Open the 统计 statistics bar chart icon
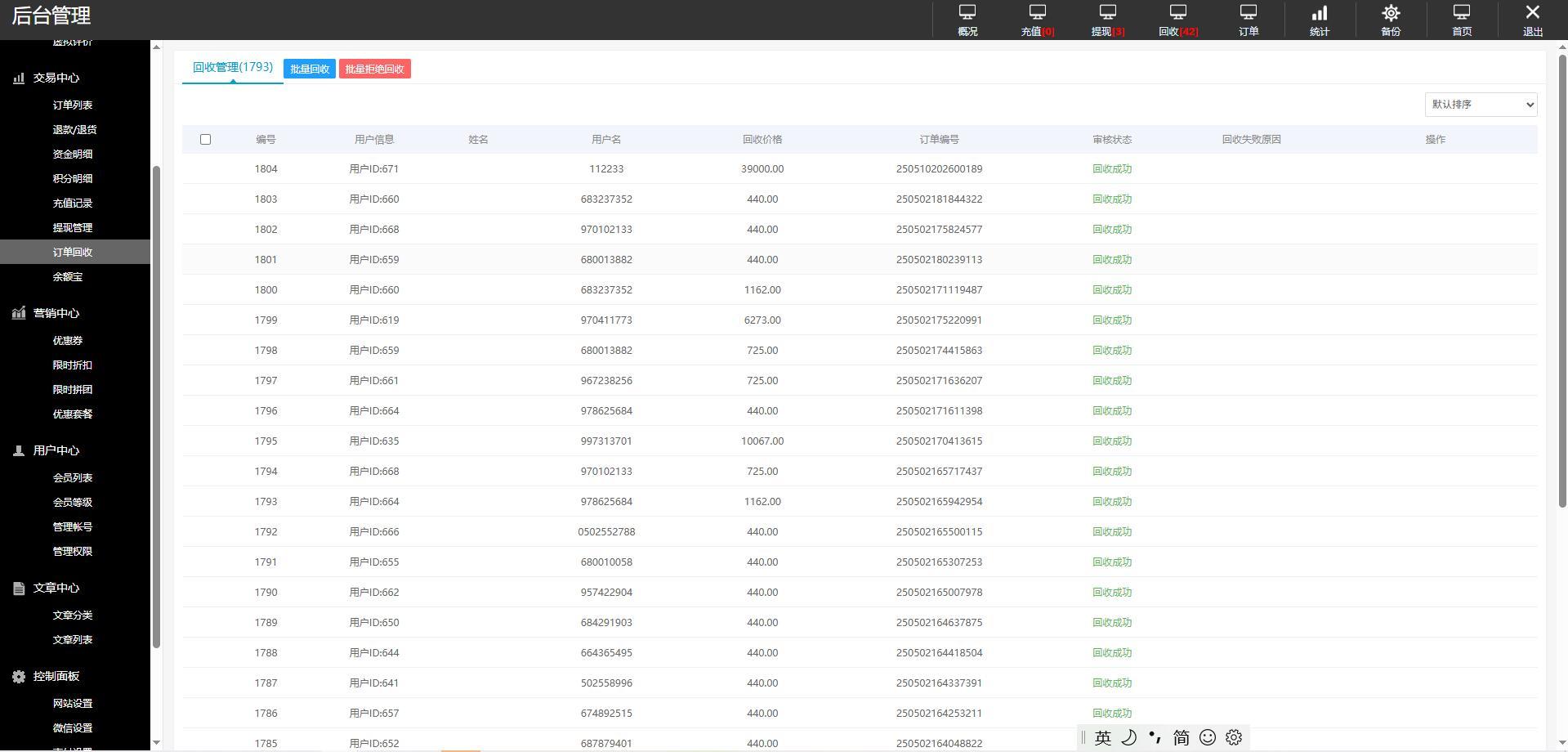The height and width of the screenshot is (752, 1568). 1320,12
